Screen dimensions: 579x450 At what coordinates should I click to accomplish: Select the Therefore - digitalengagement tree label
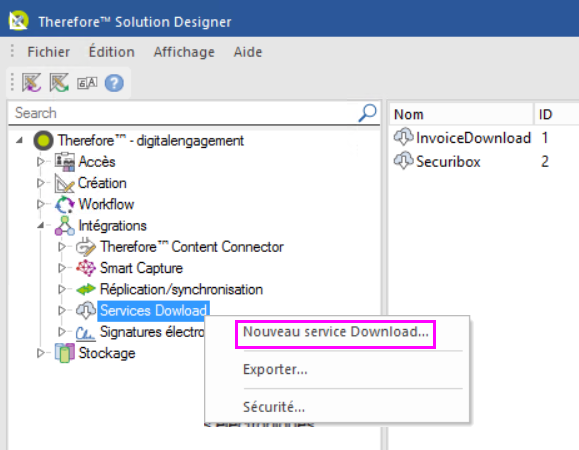coord(151,141)
